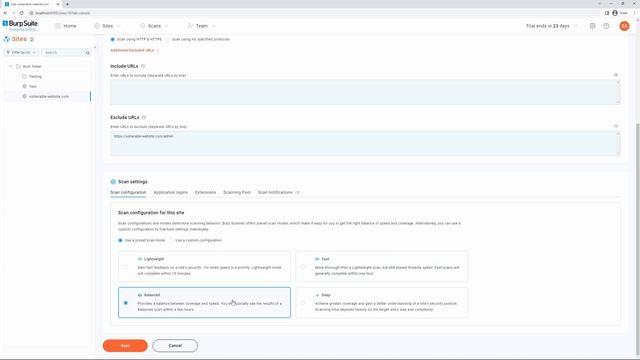This screenshot has width=640, height=360.
Task: Click in the Include URLs text area
Action: [365, 92]
